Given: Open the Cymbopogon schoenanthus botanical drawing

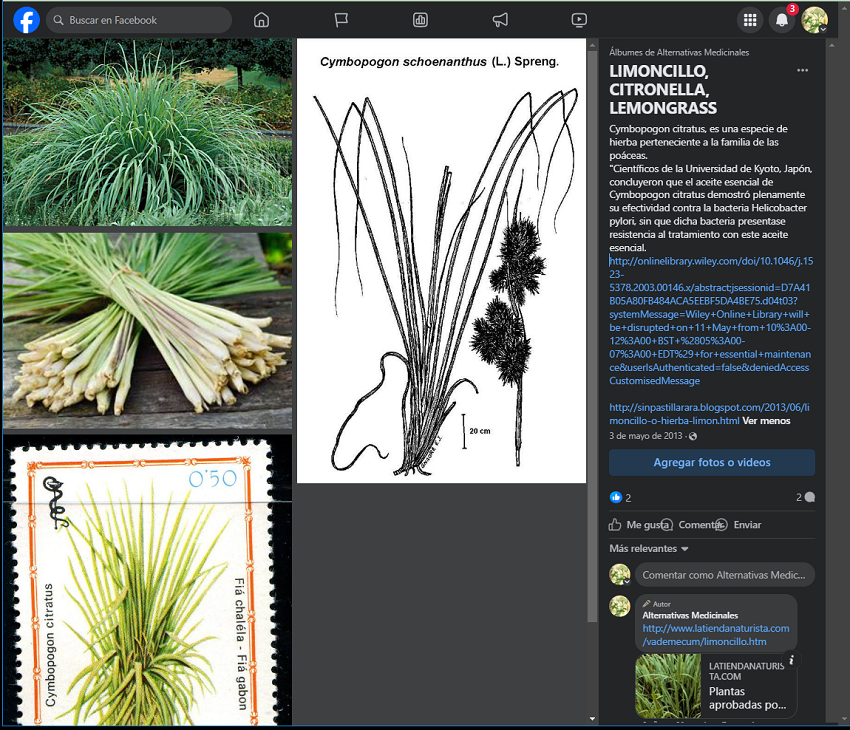Looking at the screenshot, I should click(x=440, y=262).
